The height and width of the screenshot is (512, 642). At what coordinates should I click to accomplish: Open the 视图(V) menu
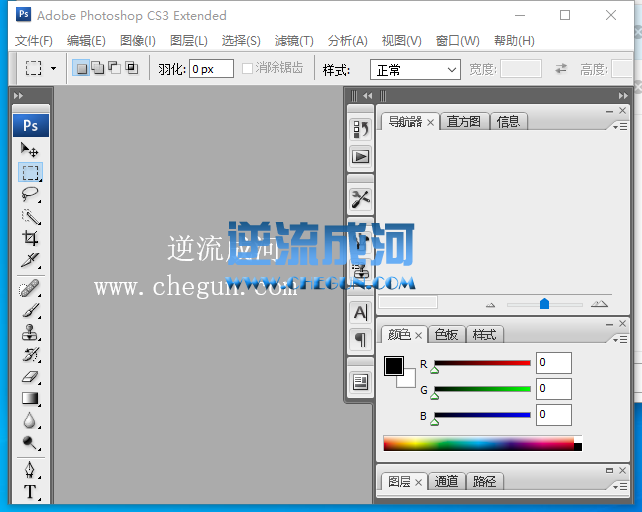click(x=401, y=41)
